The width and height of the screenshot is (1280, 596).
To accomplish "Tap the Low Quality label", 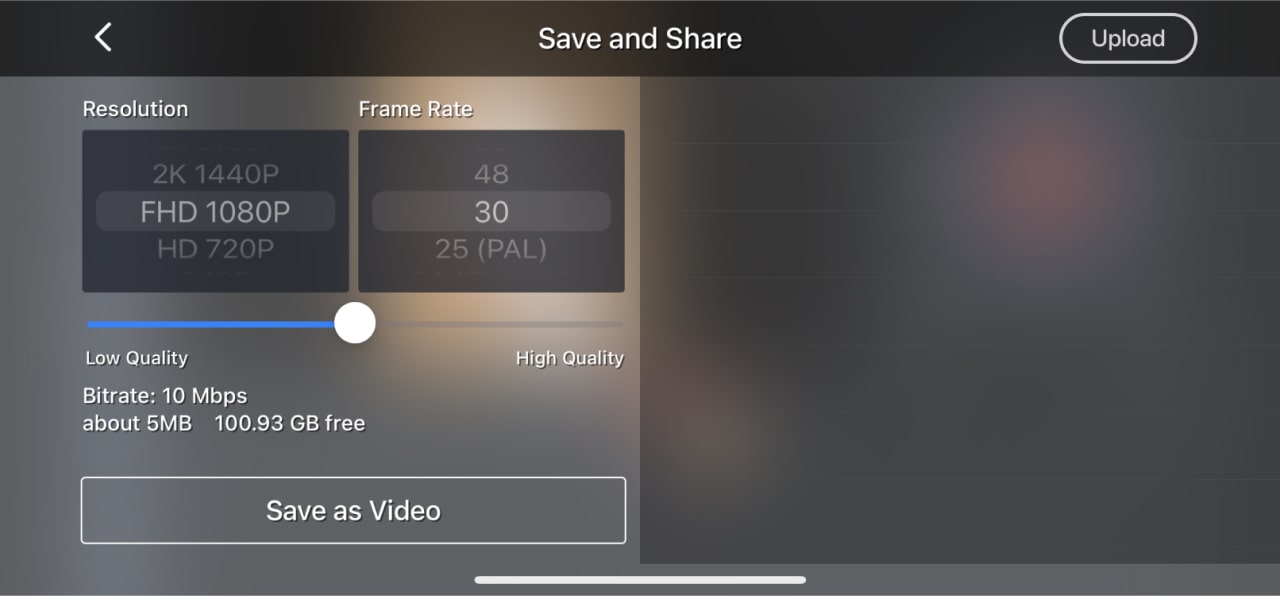I will coord(136,358).
